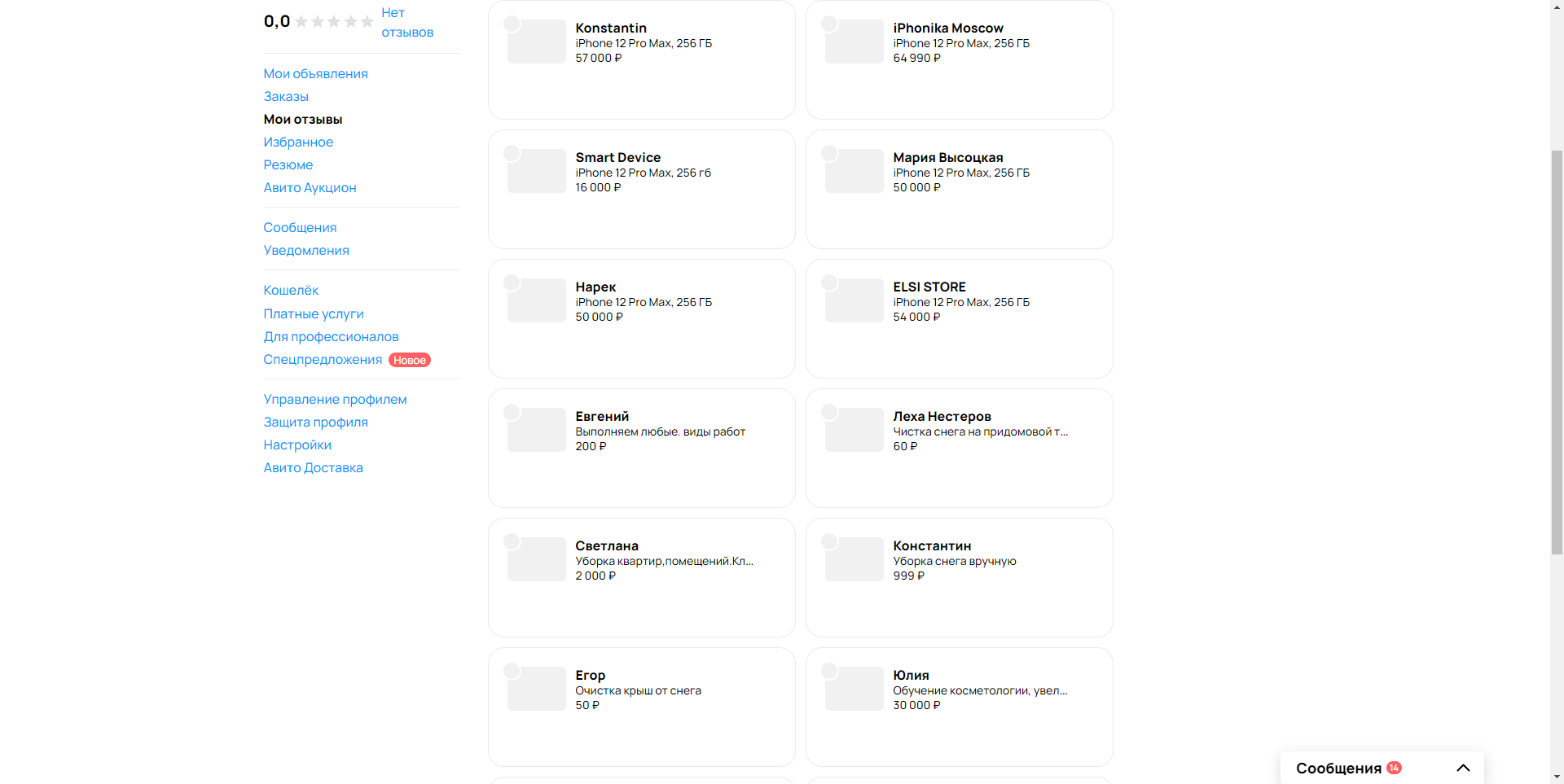Open Леха Нестеров's listing thumbnail

pyautogui.click(x=854, y=430)
